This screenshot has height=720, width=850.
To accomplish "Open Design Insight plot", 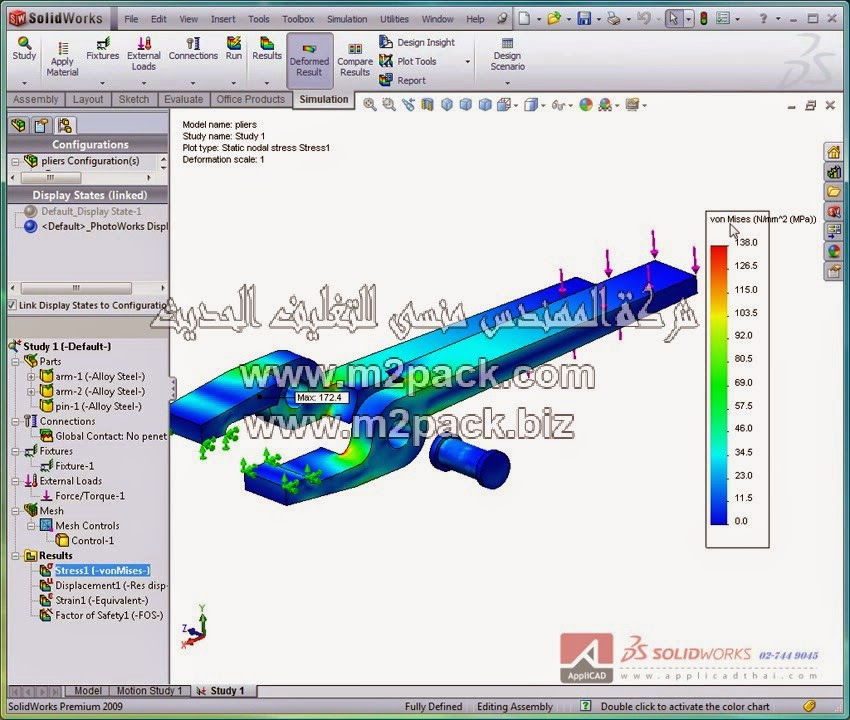I will pos(416,42).
